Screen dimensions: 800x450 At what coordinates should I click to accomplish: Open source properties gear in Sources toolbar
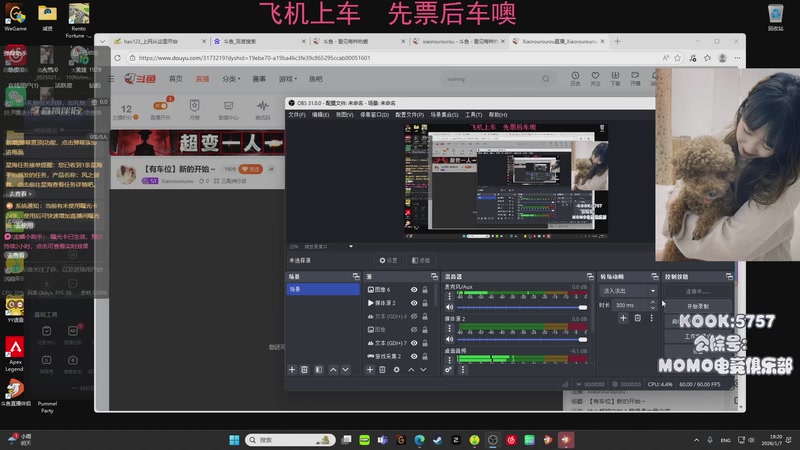(x=396, y=369)
